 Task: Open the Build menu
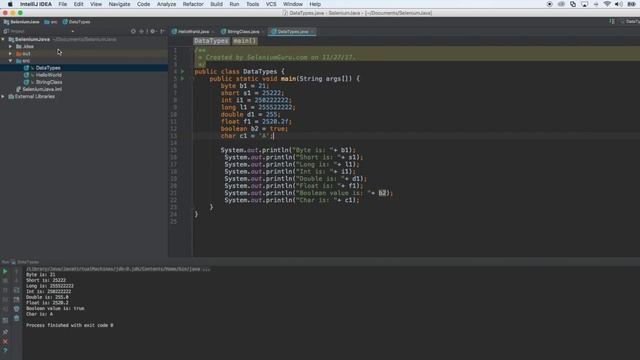(216, 4)
